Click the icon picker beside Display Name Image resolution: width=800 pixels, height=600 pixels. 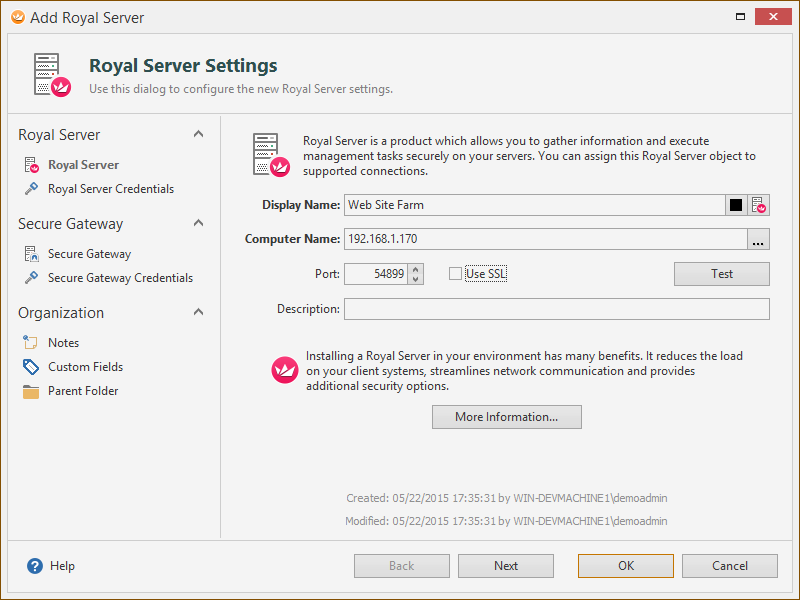click(759, 205)
